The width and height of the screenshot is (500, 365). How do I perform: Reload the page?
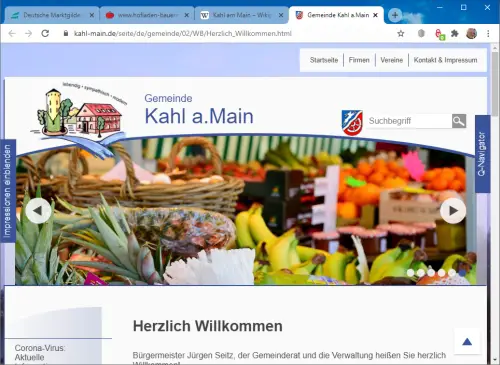(45, 33)
